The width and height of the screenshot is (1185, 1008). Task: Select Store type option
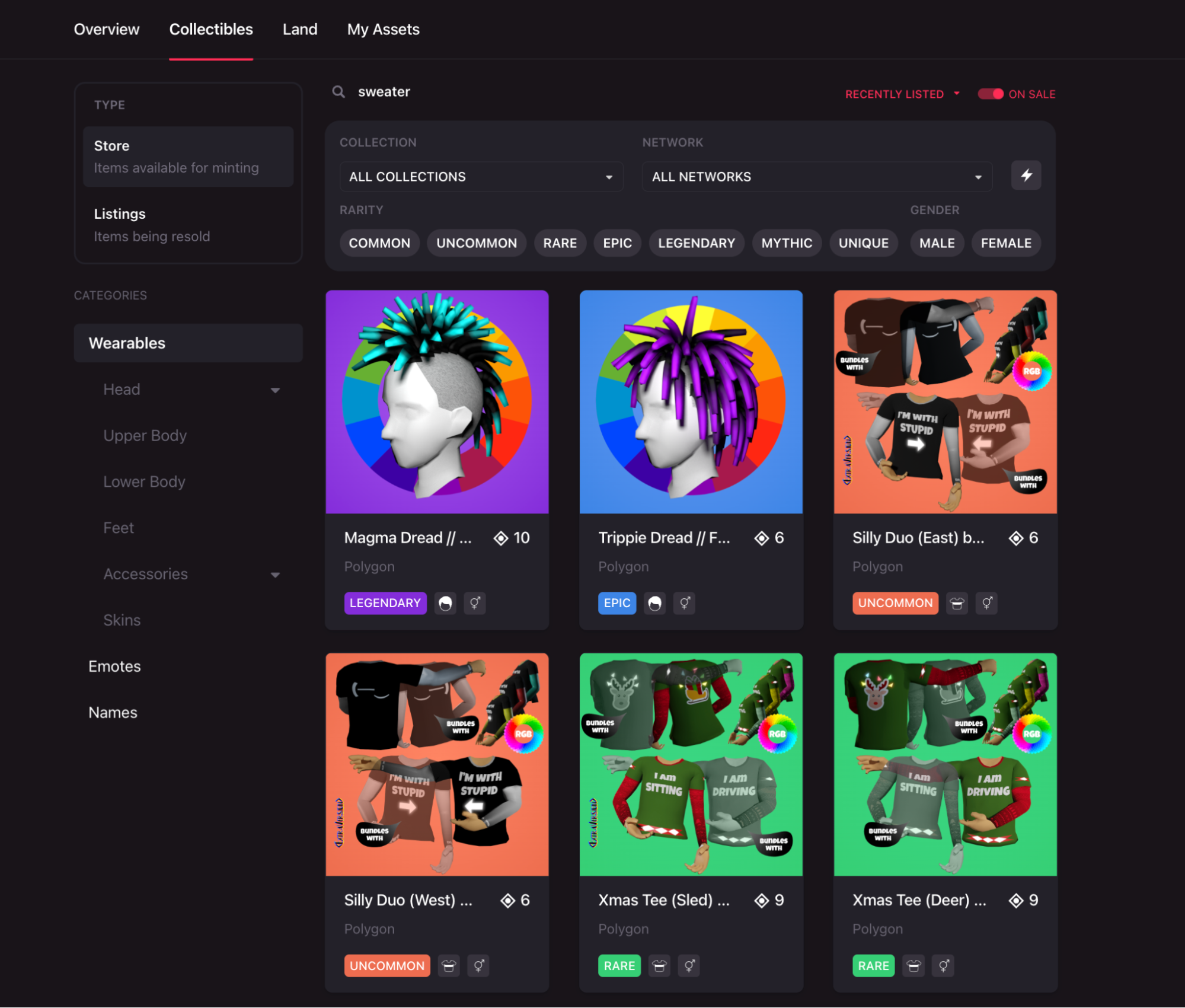[189, 157]
